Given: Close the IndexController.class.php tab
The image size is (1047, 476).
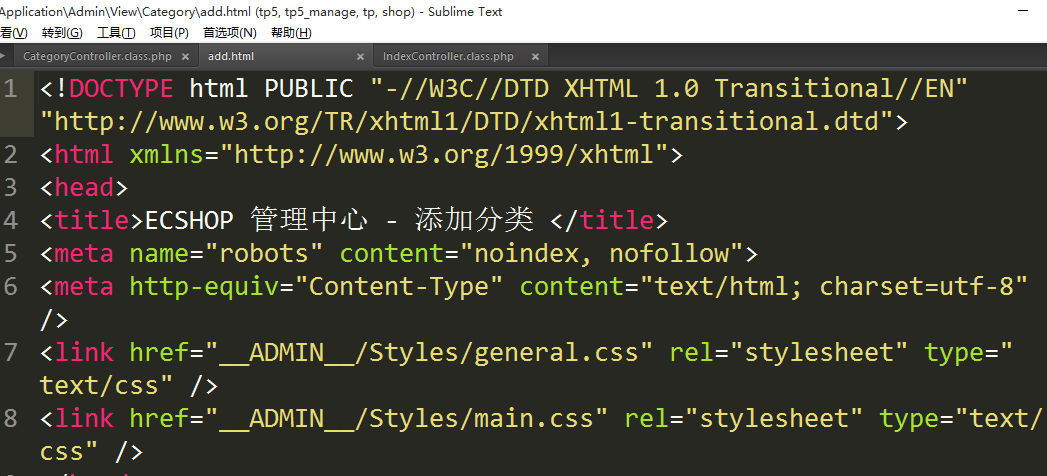Looking at the screenshot, I should tap(536, 57).
